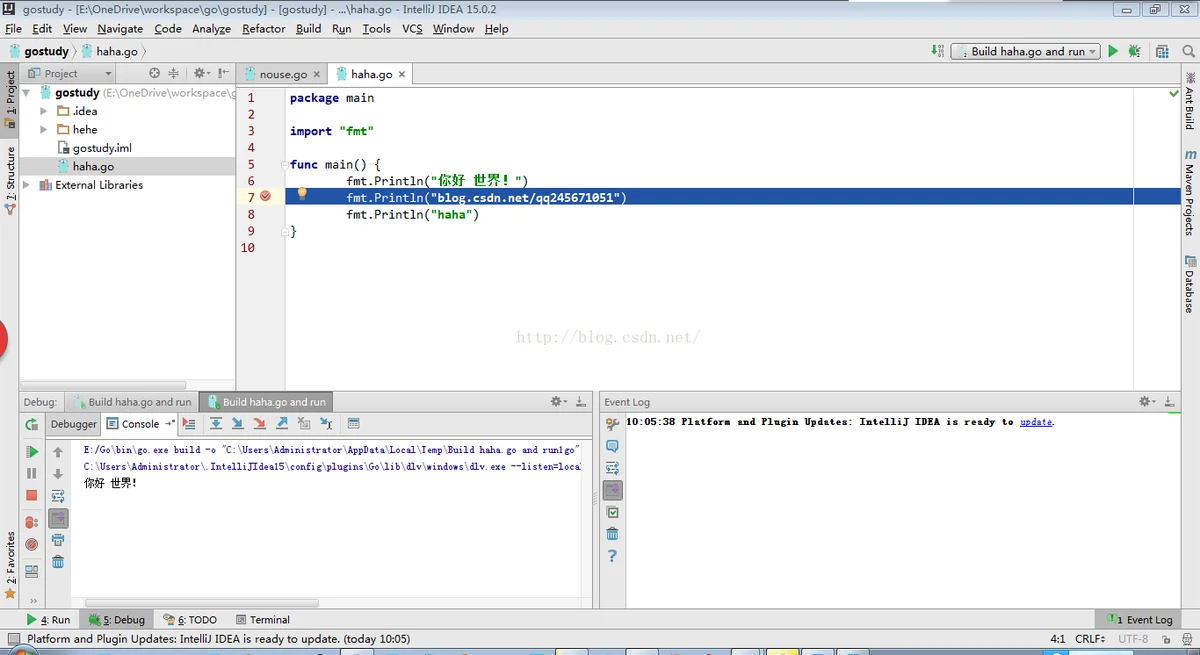Viewport: 1200px width, 655px height.
Task: Open the Make project icon in the toolbar
Action: point(937,51)
